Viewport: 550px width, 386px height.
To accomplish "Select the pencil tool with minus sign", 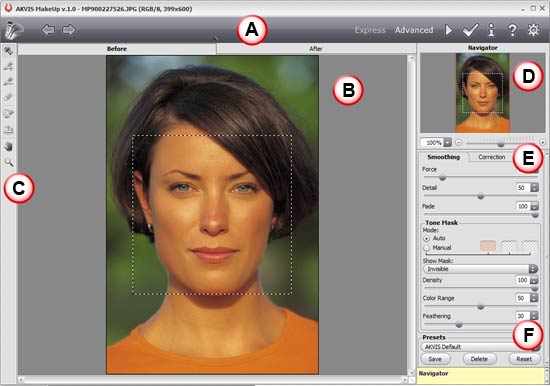I will click(8, 82).
